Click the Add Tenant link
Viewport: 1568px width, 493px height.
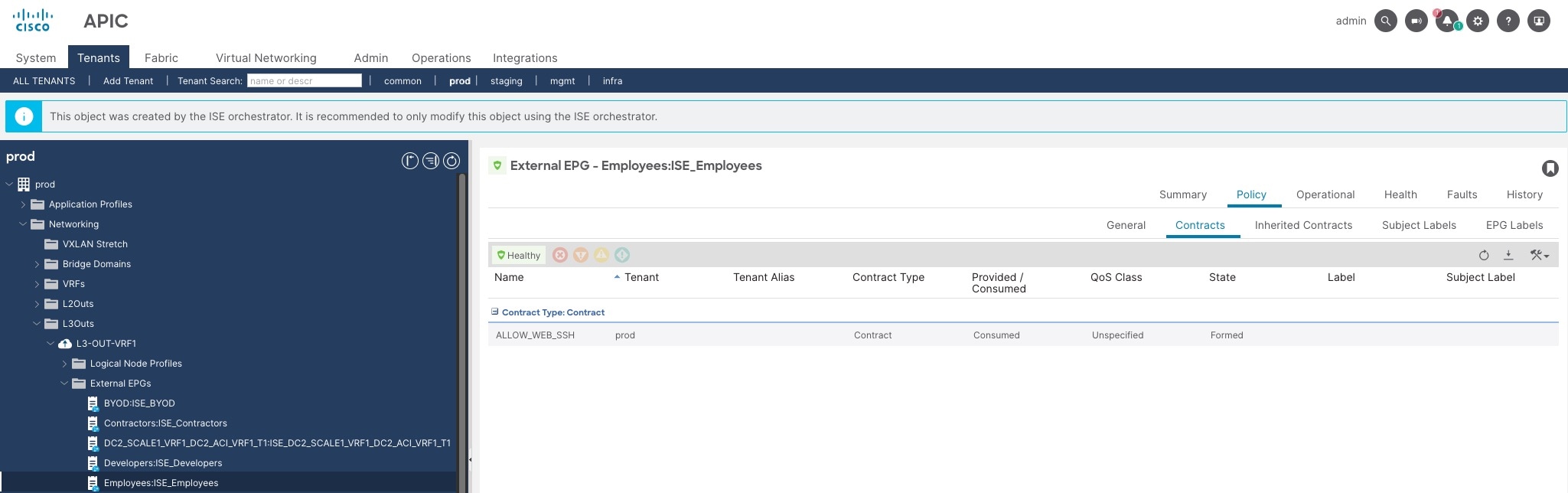(128, 81)
